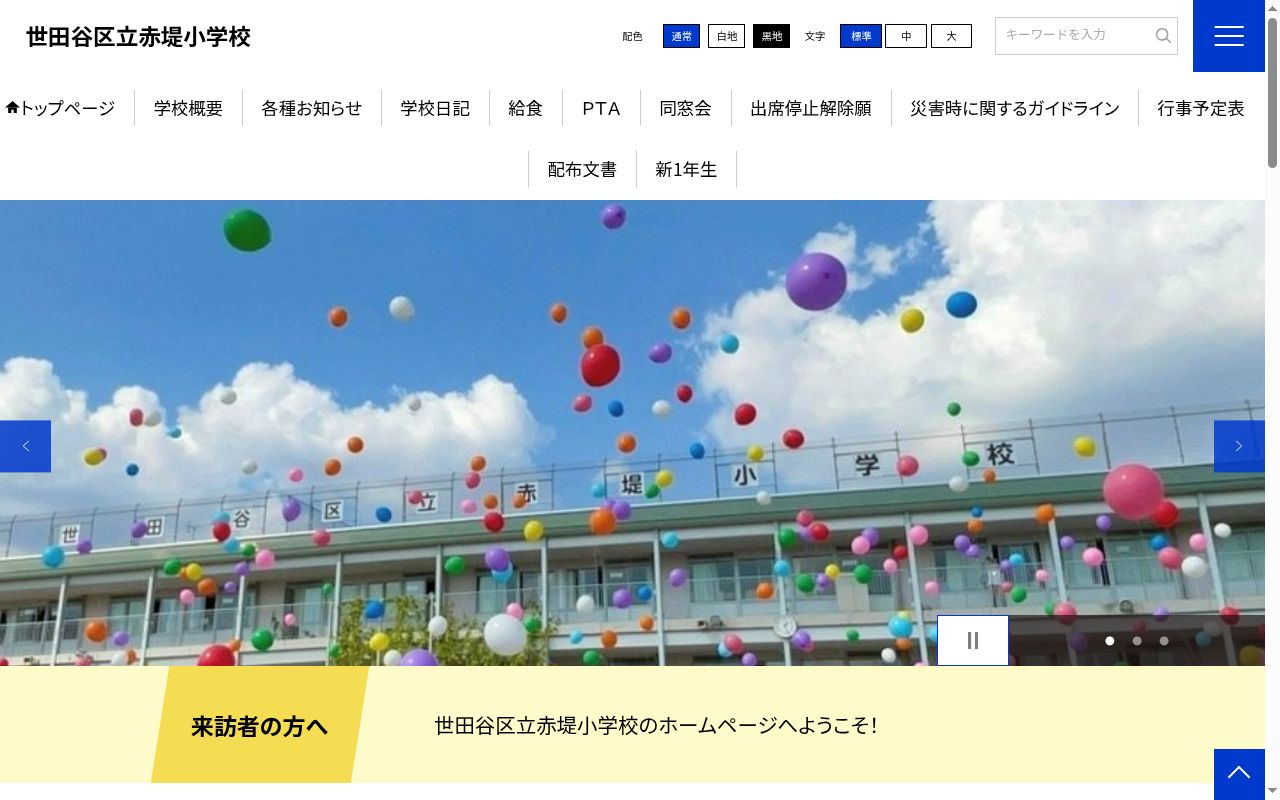Click the 配色 label
Screen dimensions: 1280x800
tap(632, 36)
